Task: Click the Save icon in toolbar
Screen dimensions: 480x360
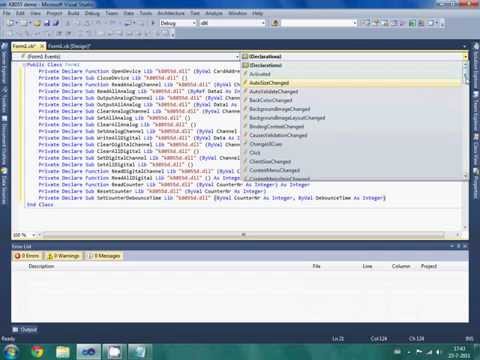Action: 47,23
